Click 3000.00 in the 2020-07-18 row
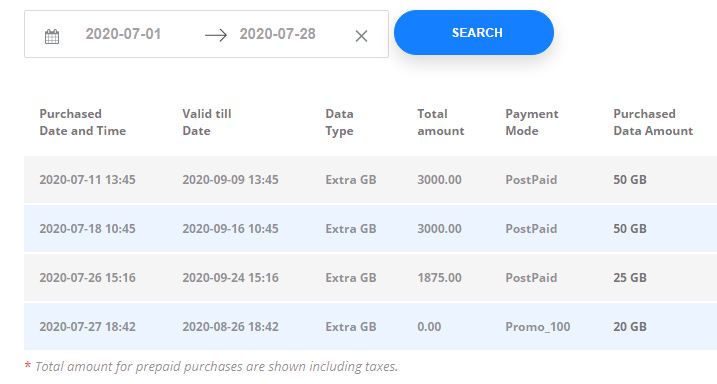Viewport: 717px width, 384px height. [x=439, y=229]
